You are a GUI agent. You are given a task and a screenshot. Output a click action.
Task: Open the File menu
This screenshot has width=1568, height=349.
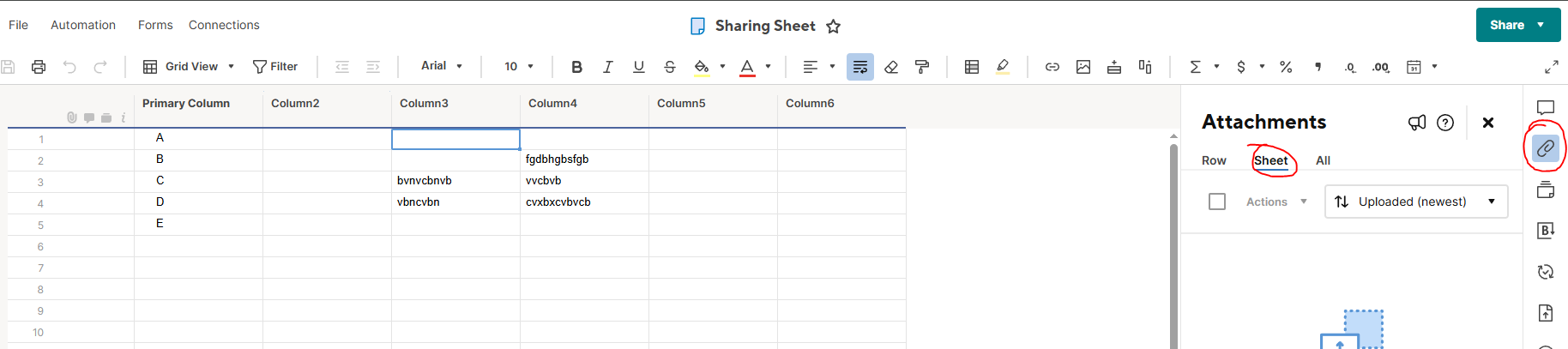click(18, 25)
